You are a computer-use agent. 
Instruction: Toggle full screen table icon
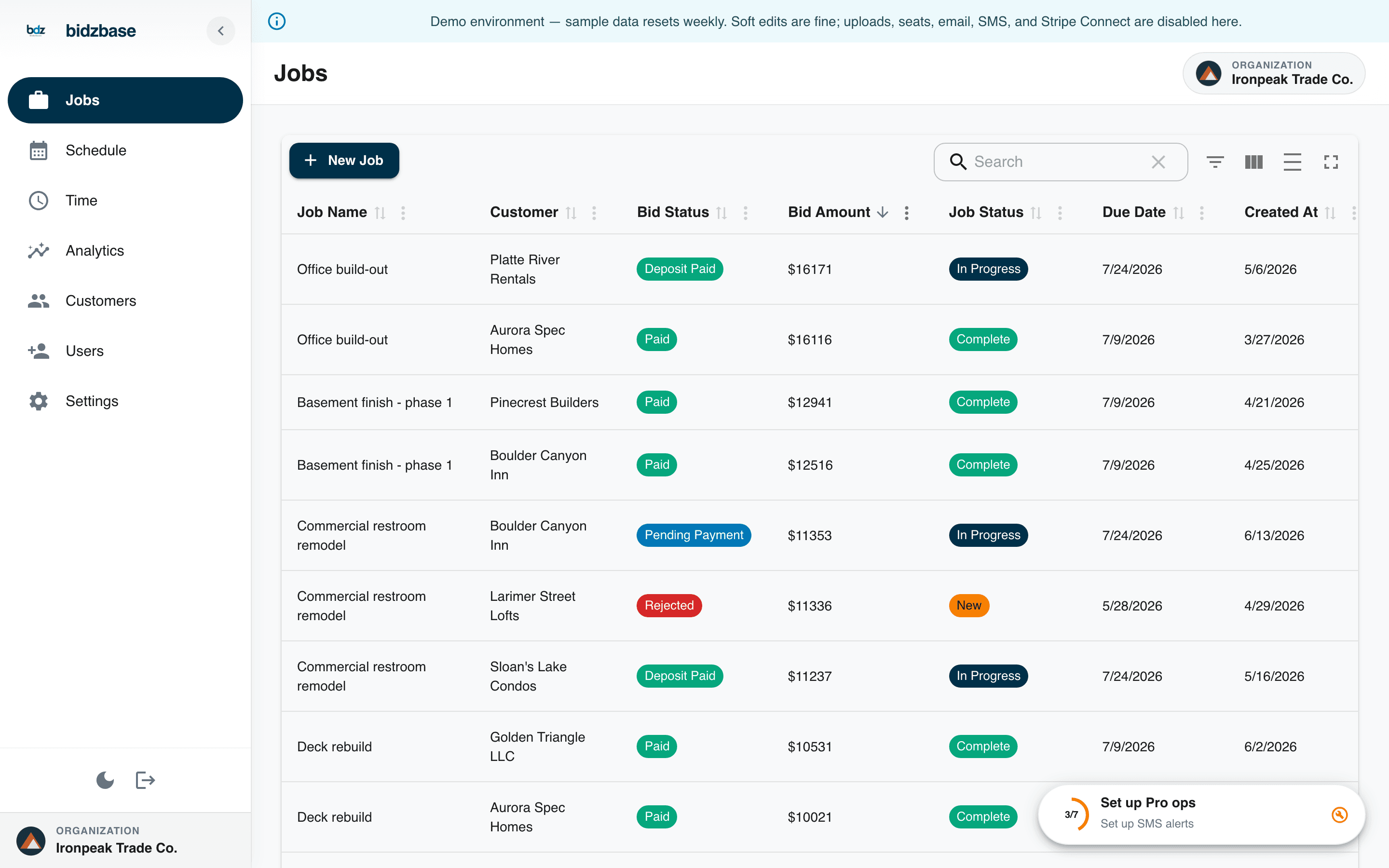click(1331, 162)
